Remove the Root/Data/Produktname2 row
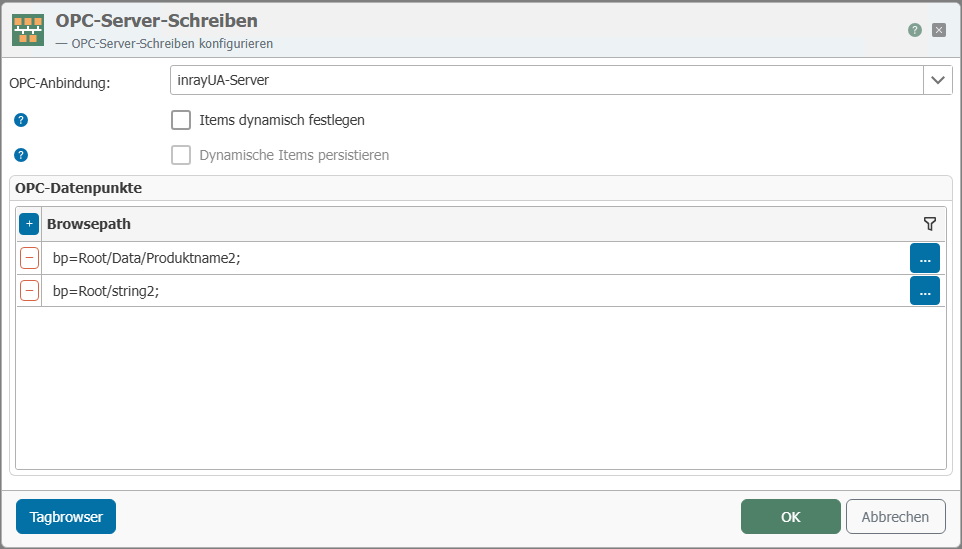The image size is (962, 549). 29,258
